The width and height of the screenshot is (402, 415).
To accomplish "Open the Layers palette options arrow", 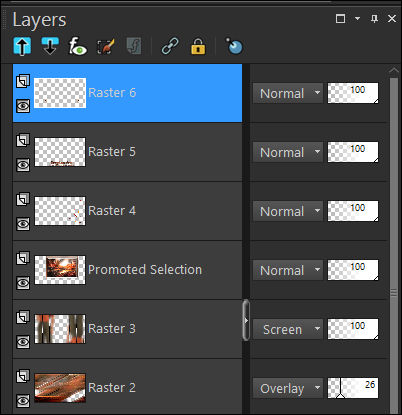I will tap(357, 18).
